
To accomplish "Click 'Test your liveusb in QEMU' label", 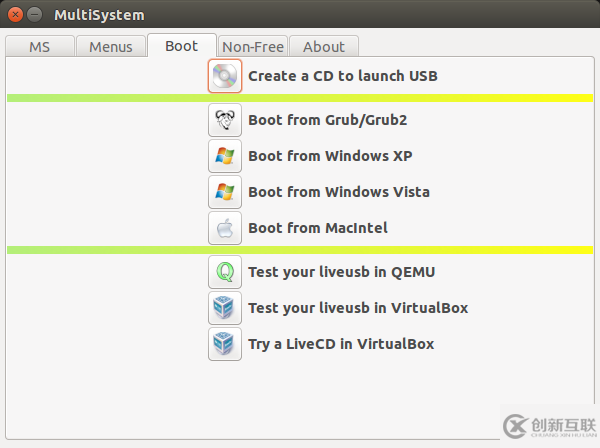I will click(342, 272).
